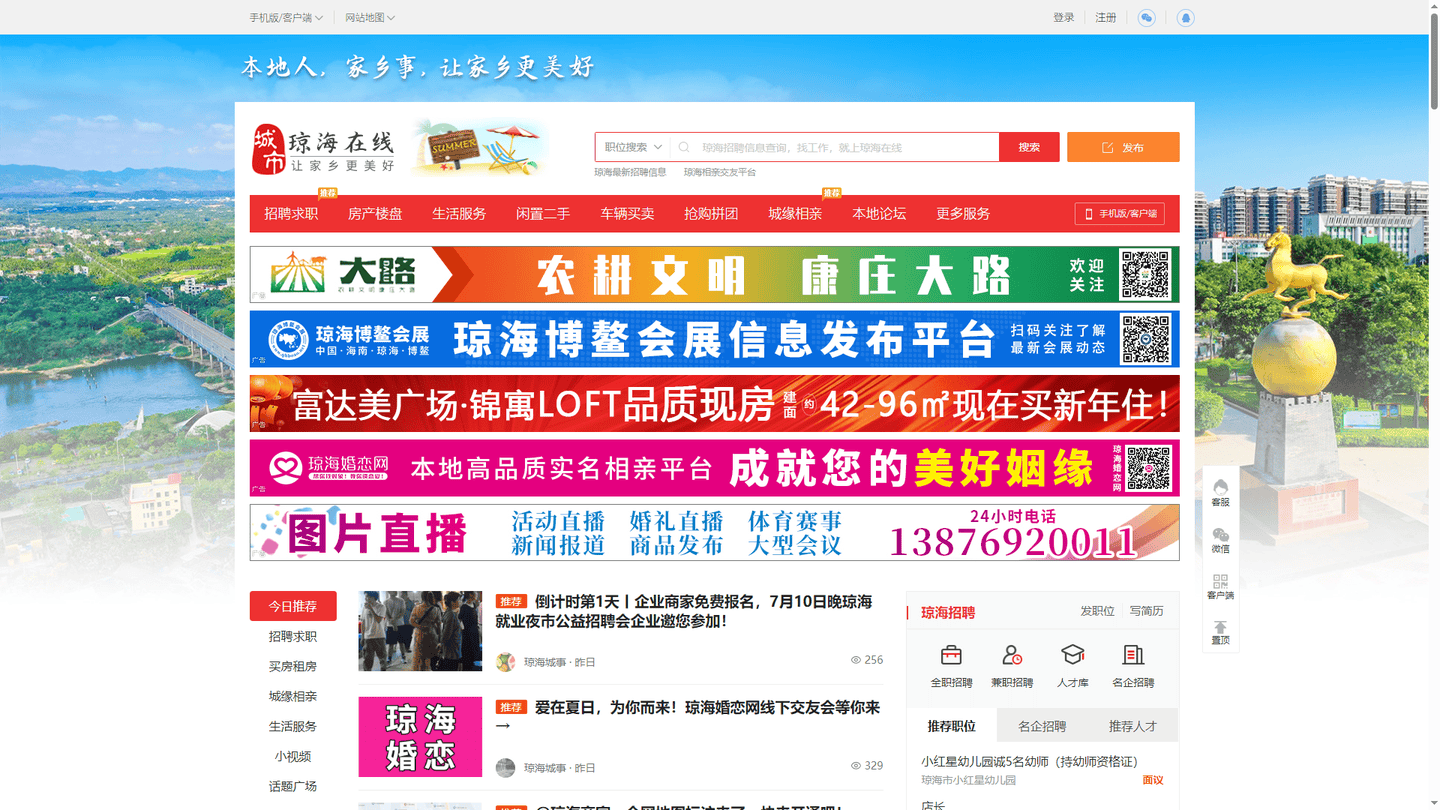Click the 客服 floating sidebar icon

click(x=1220, y=492)
